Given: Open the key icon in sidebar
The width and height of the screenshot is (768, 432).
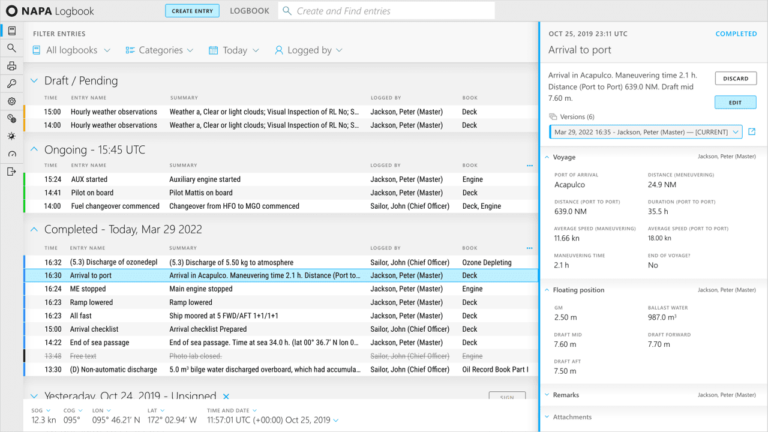Looking at the screenshot, I should (x=11, y=84).
